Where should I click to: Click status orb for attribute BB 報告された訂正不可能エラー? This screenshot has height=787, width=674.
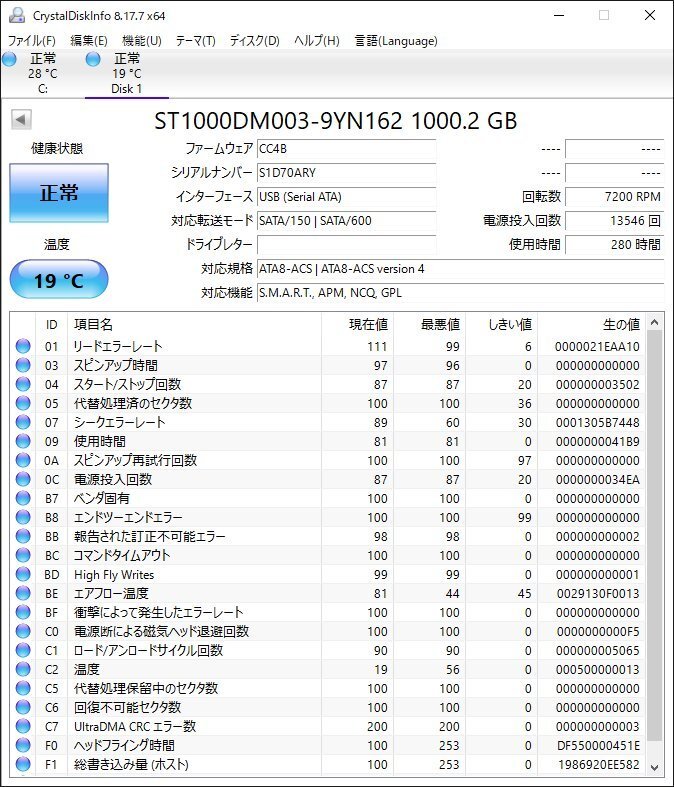[x=23, y=537]
